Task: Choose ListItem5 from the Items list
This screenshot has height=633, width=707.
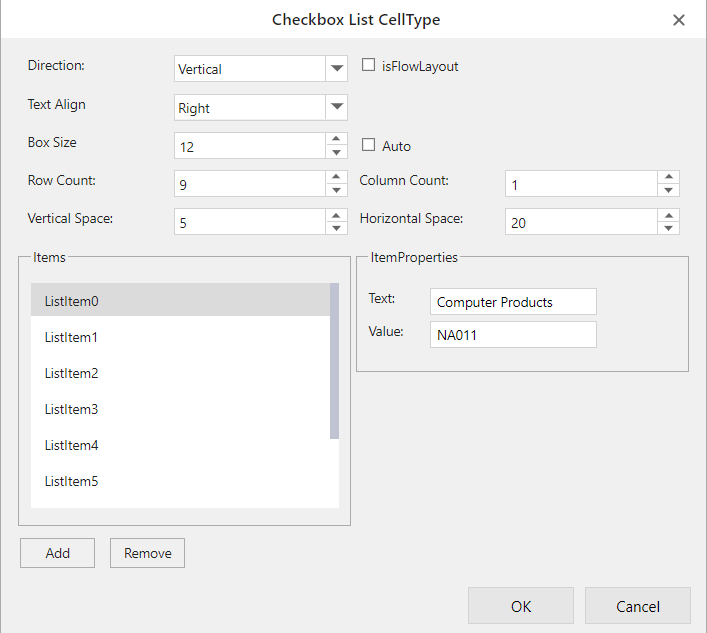Action: coord(180,481)
